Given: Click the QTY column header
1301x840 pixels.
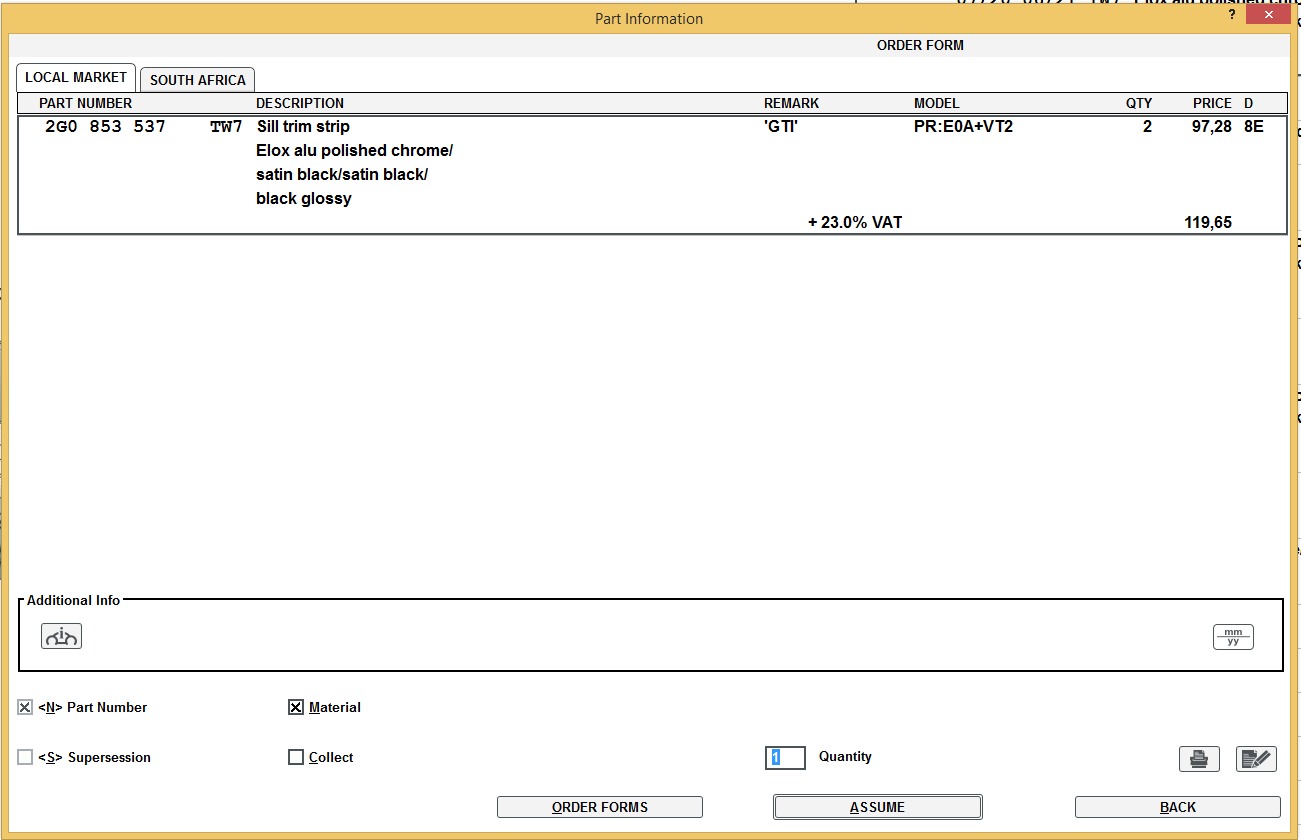Looking at the screenshot, I should tap(1139, 103).
